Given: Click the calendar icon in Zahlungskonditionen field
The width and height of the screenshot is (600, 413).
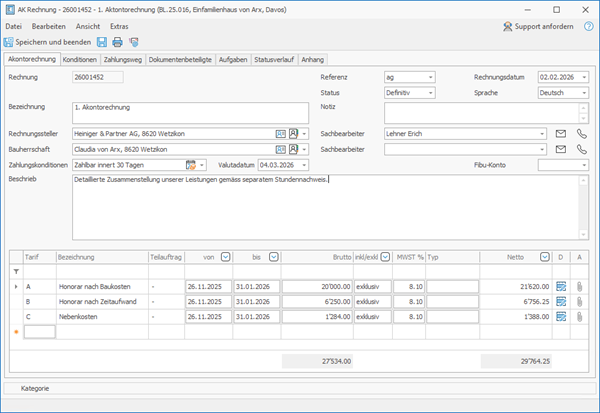Looking at the screenshot, I should click(191, 165).
